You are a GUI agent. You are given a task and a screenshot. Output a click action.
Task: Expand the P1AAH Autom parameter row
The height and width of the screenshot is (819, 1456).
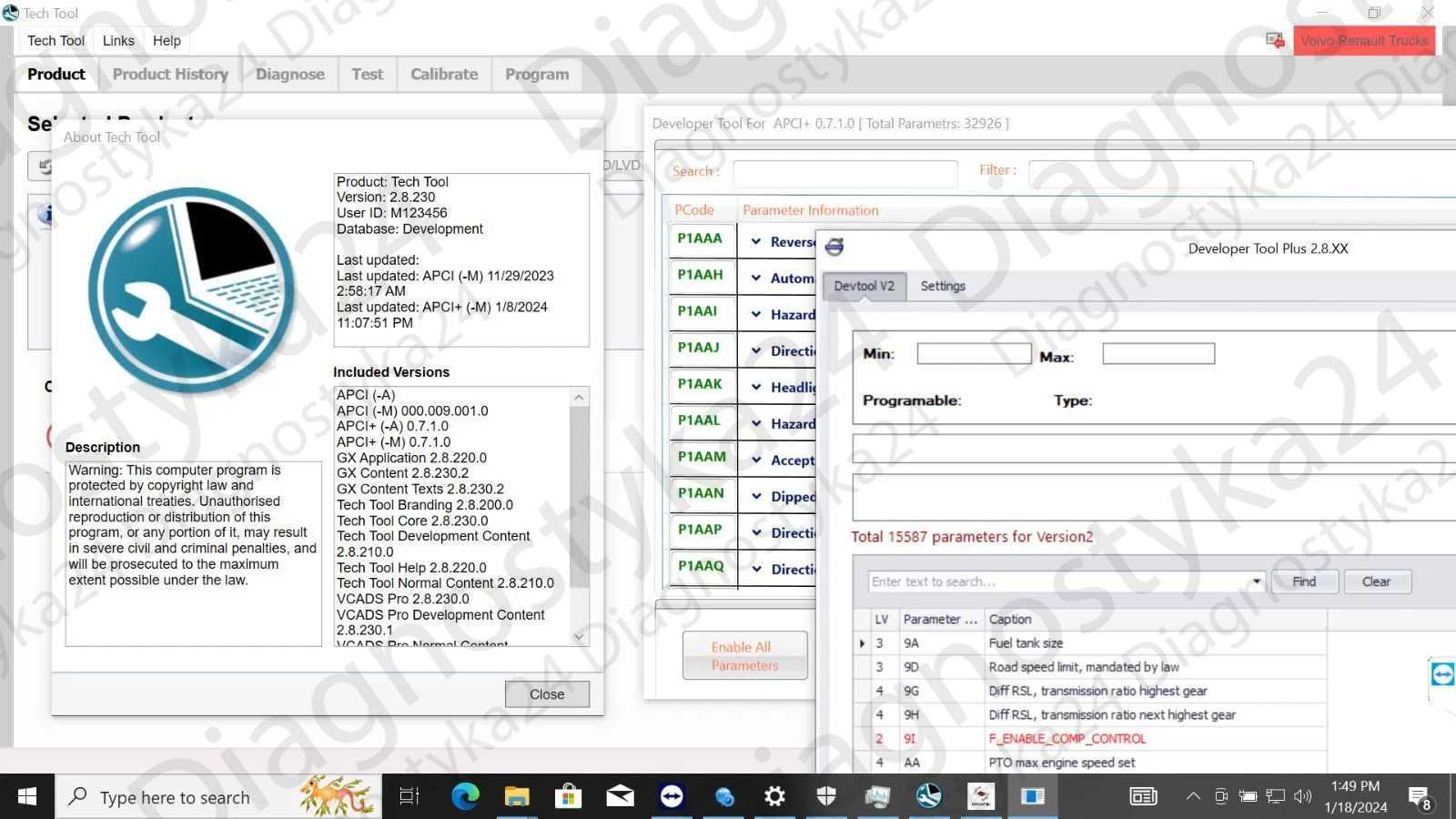pyautogui.click(x=756, y=278)
